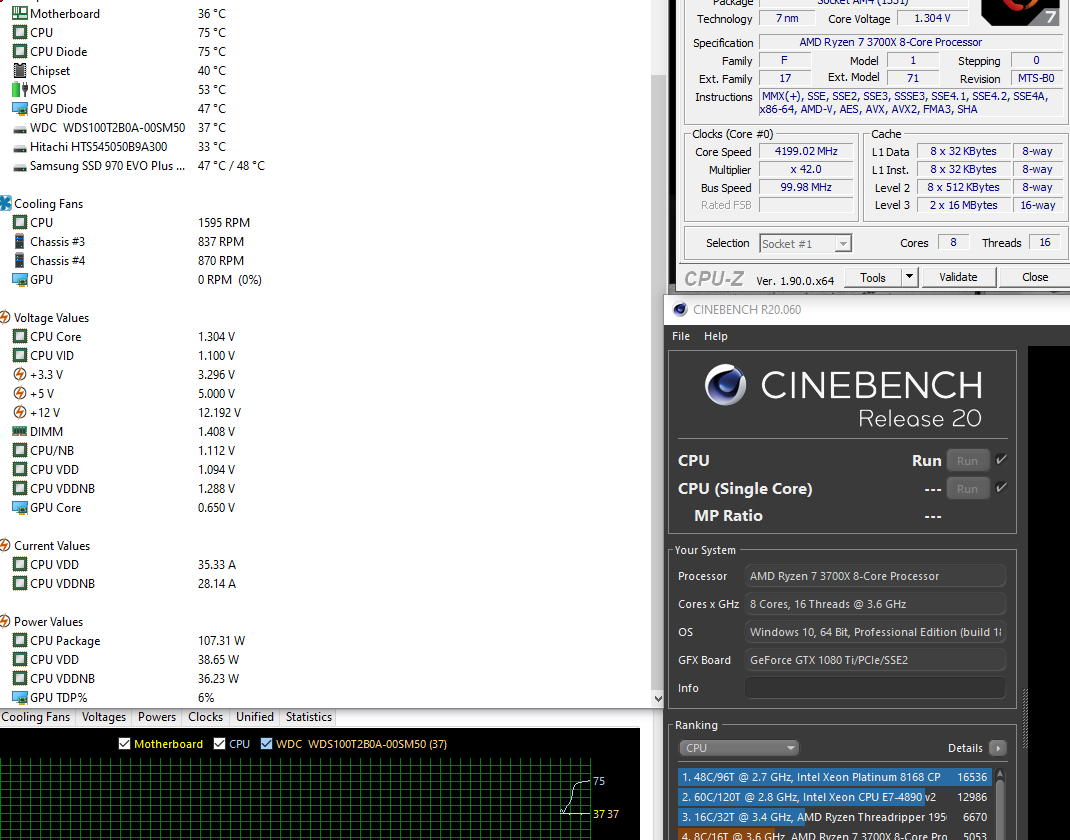Uncheck the Motherboard graph checkbox

[x=125, y=744]
